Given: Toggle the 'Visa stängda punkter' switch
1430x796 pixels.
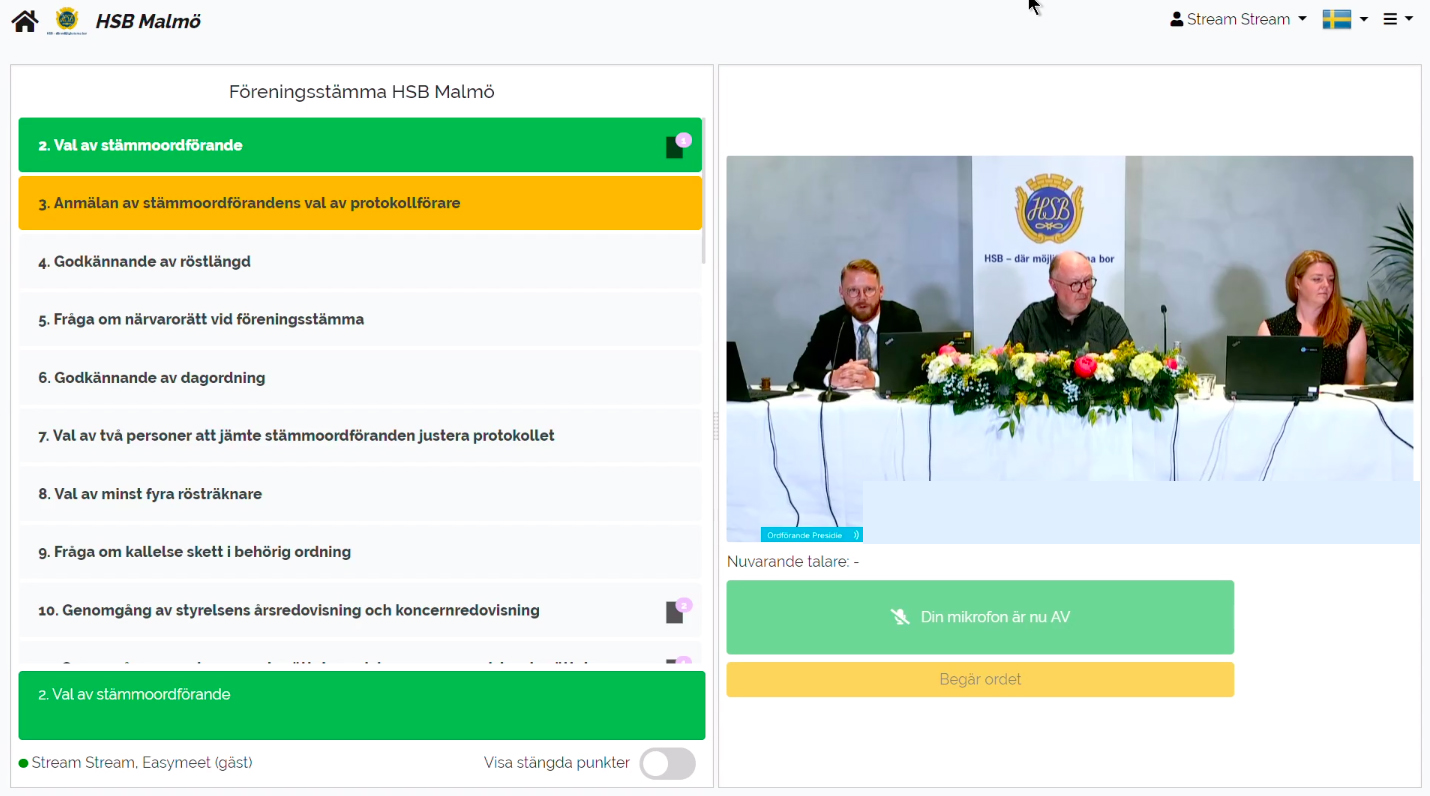Looking at the screenshot, I should point(667,763).
